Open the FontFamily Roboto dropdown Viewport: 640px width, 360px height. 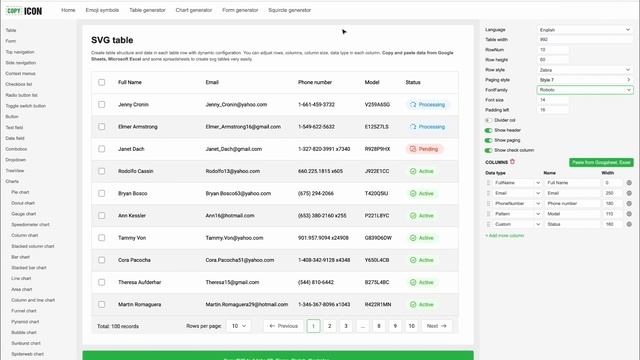point(584,90)
